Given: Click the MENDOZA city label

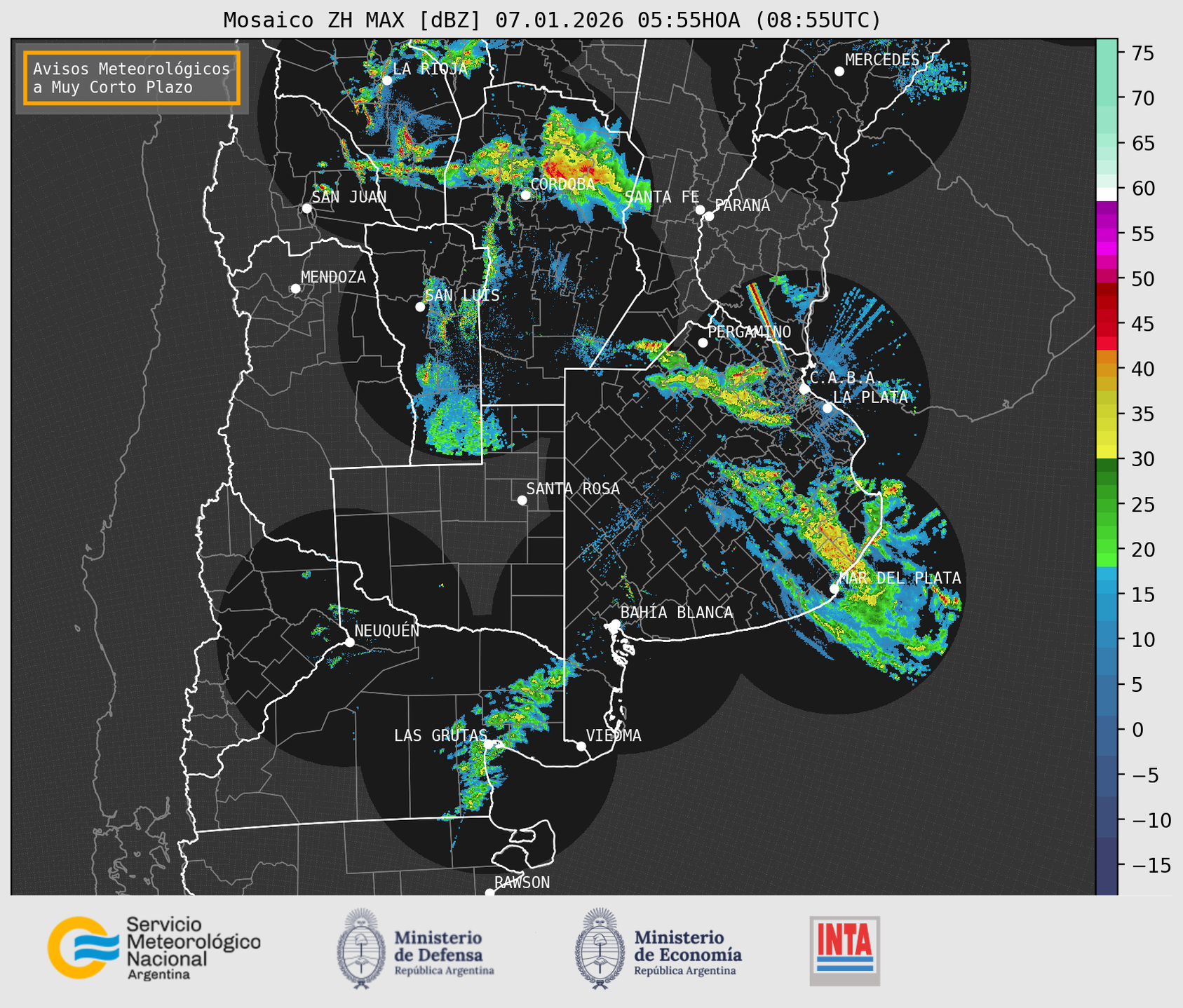Looking at the screenshot, I should [333, 278].
